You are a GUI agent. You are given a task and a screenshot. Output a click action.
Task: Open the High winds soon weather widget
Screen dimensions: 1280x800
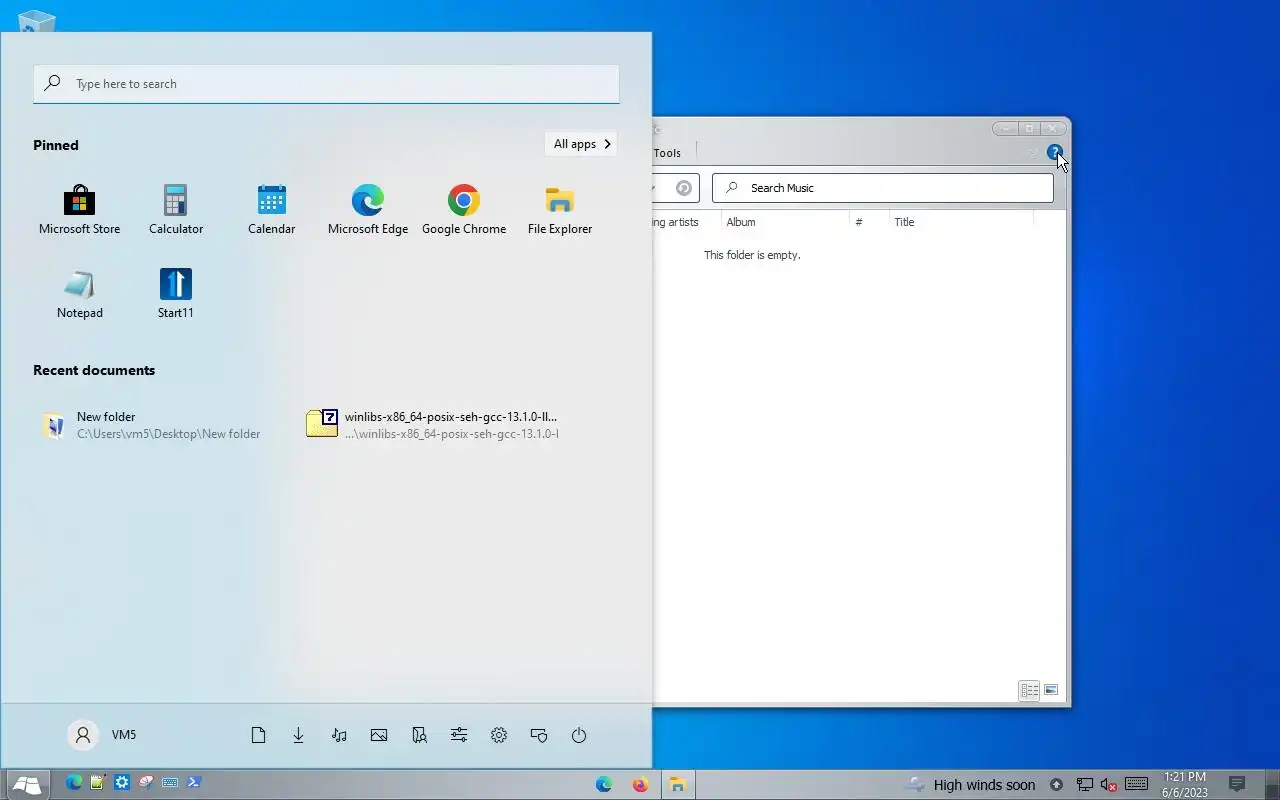pyautogui.click(x=970, y=785)
